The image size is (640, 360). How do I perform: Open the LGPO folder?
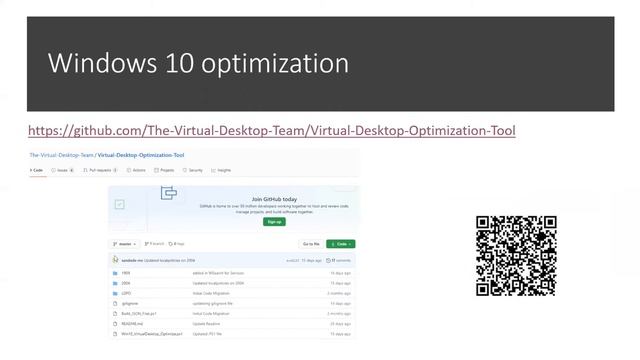126,293
